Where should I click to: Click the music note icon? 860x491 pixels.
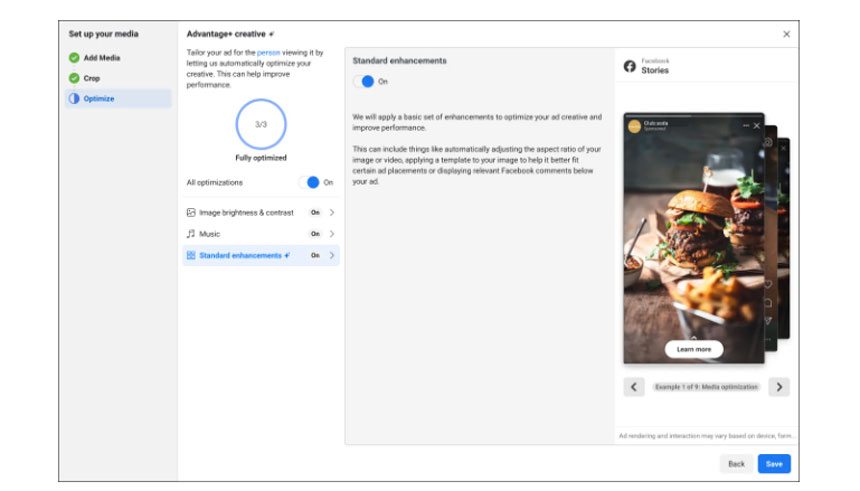click(191, 234)
